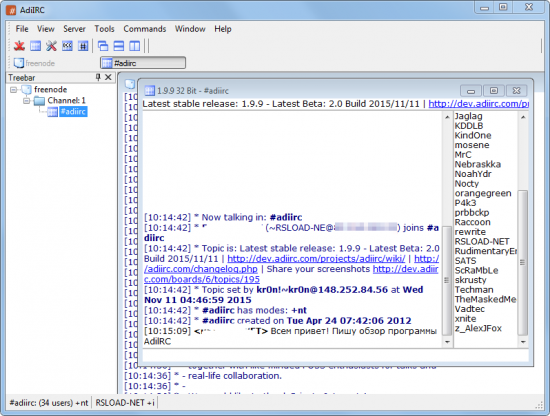
Task: Open the Tools menu
Action: pyautogui.click(x=105, y=29)
